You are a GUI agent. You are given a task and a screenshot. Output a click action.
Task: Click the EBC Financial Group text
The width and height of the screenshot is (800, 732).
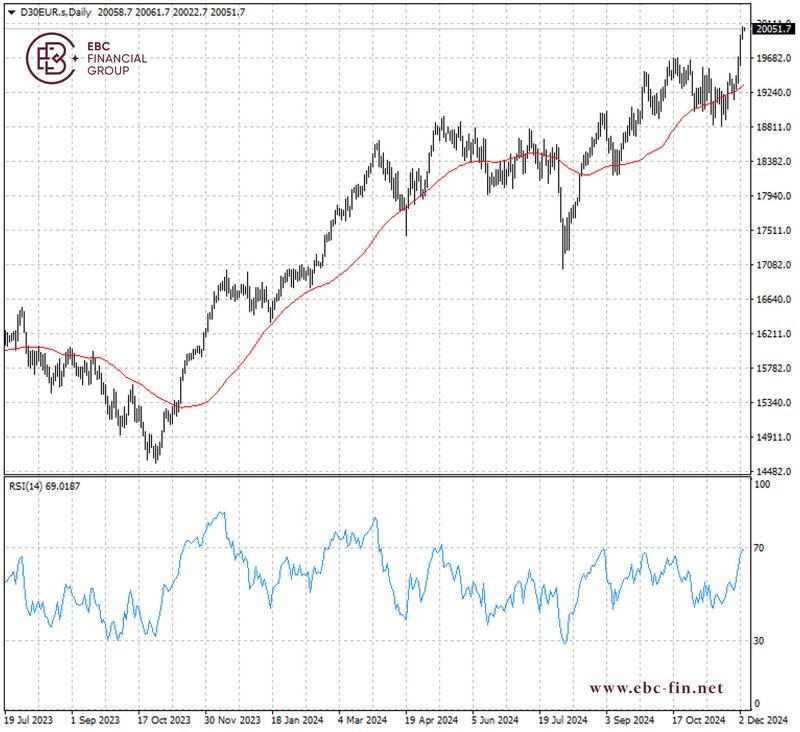point(117,58)
